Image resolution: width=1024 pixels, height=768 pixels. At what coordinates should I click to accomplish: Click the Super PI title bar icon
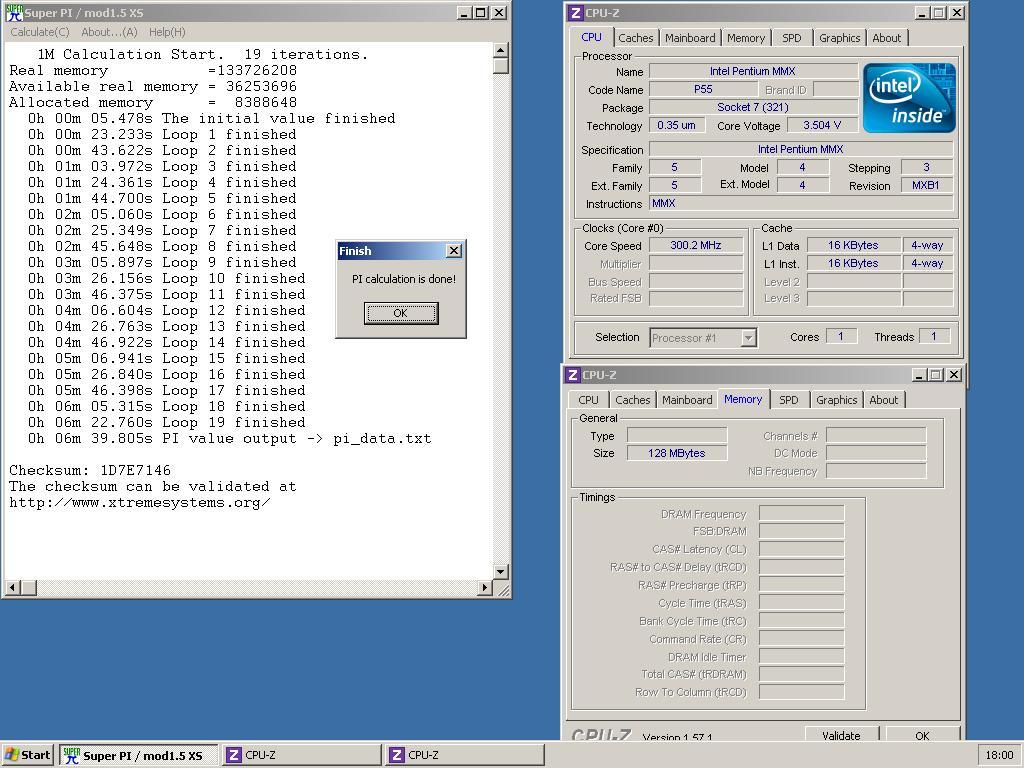tap(14, 12)
